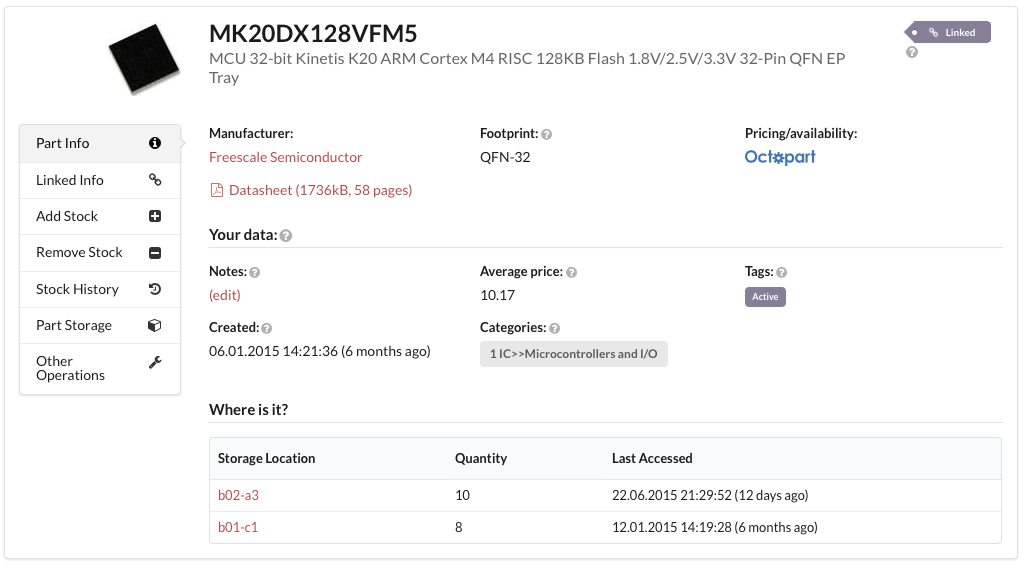Click the Stock History clock icon

pos(155,289)
